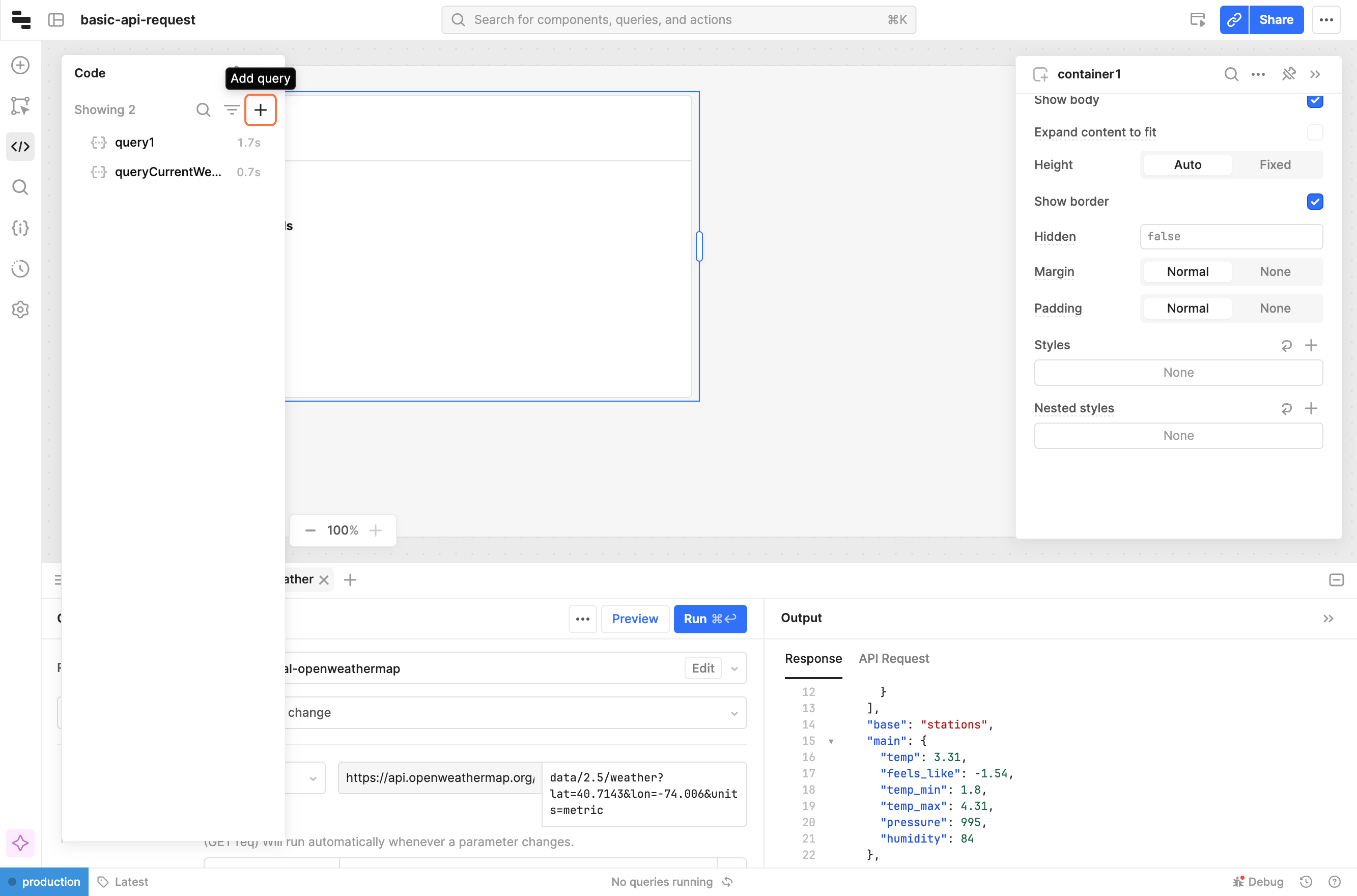Click the Add query plus icon
Screen dimensions: 1357x896
coord(261,110)
